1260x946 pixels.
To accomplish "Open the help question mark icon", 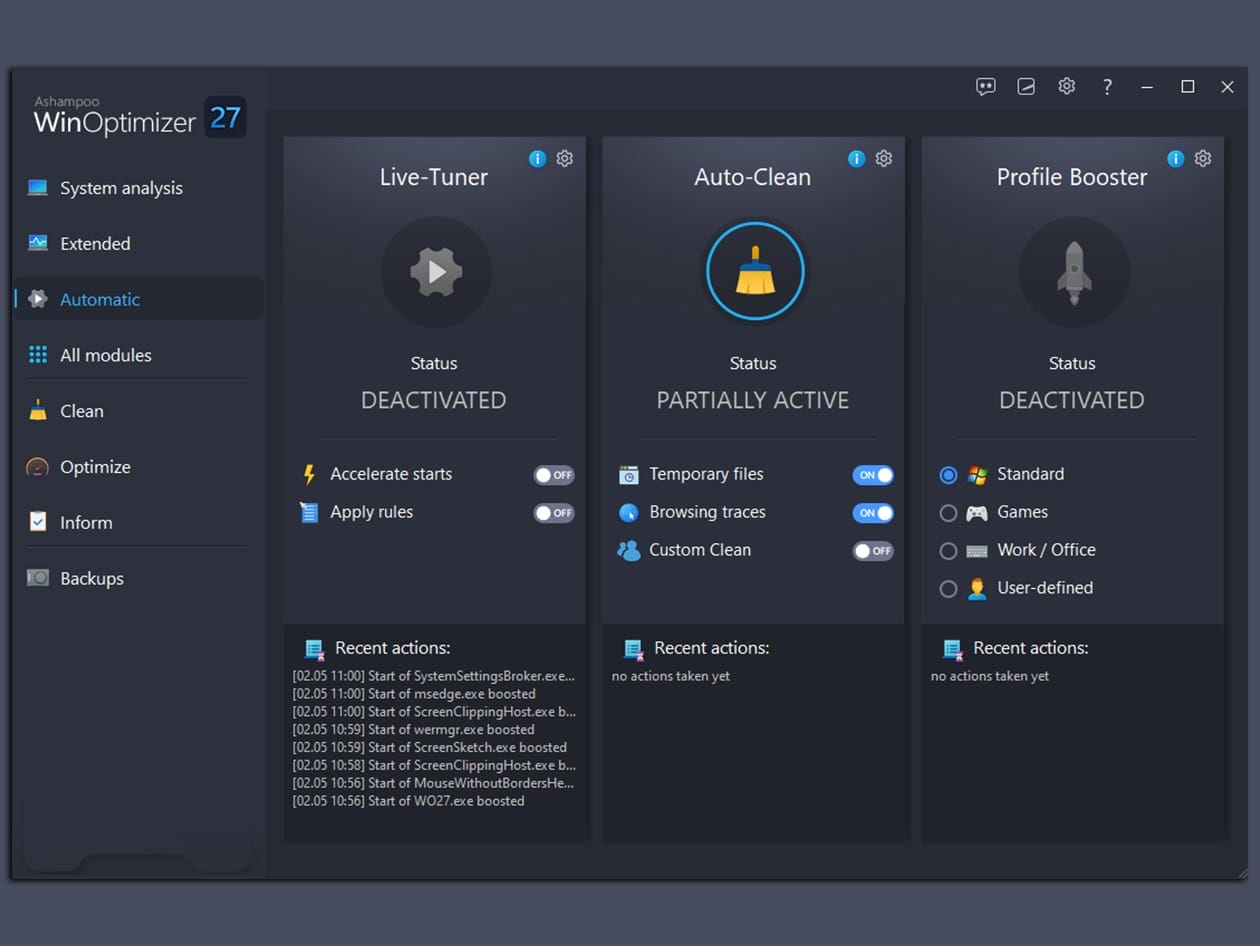I will coord(1107,87).
